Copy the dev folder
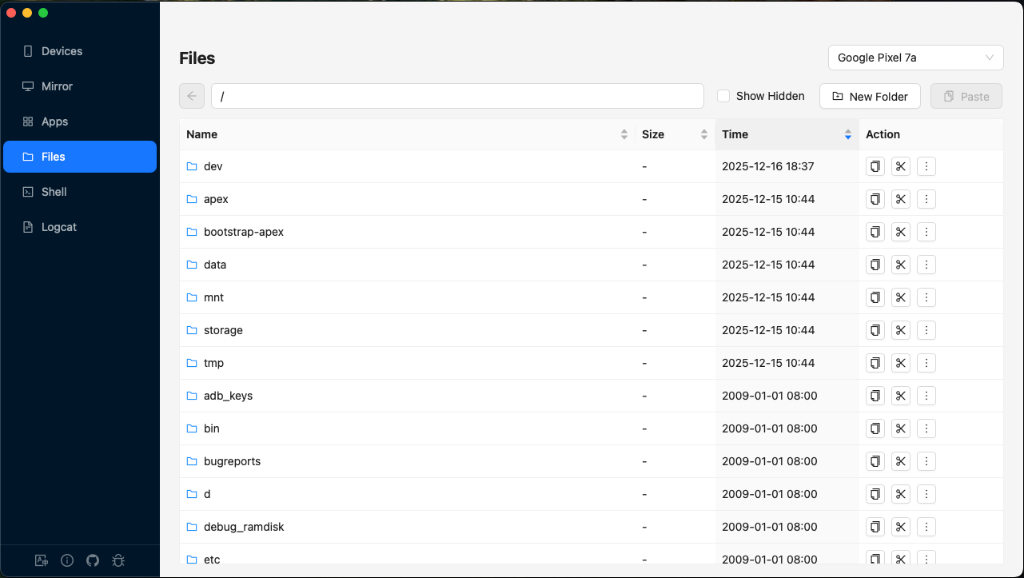 [x=875, y=166]
